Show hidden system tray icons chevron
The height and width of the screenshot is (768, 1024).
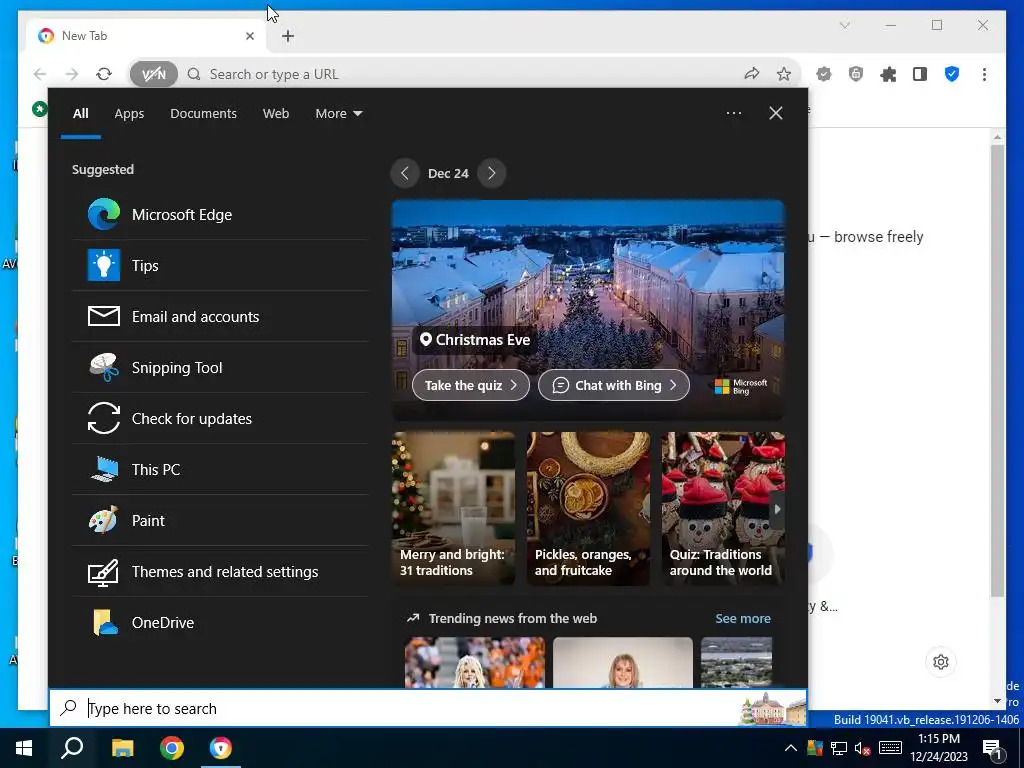[790, 748]
